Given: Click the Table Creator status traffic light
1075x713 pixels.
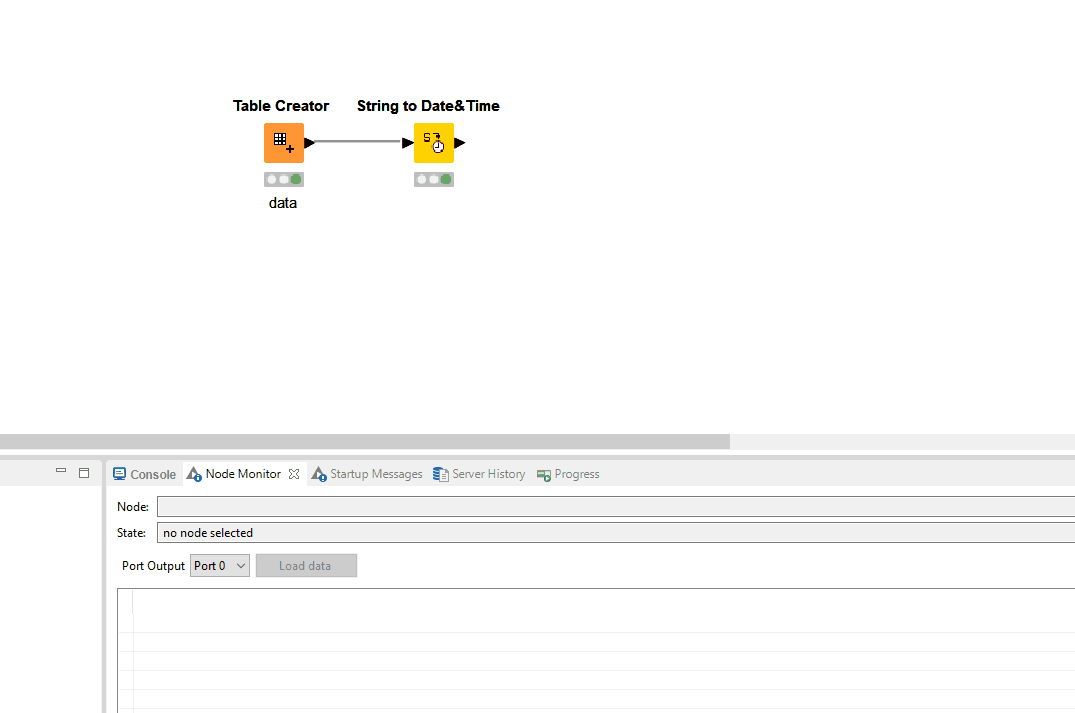Looking at the screenshot, I should (x=283, y=179).
